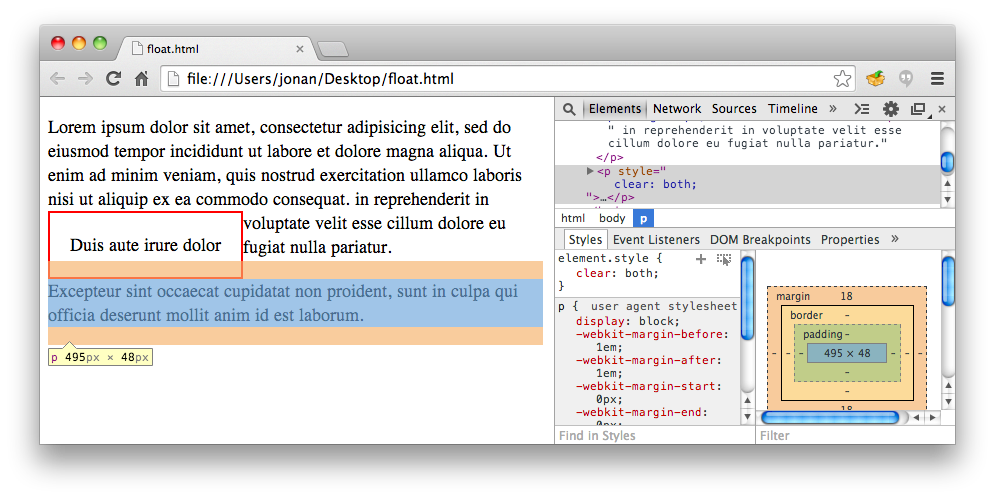Image resolution: width=995 pixels, height=499 pixels.
Task: Select the Styles sidebar tab
Action: [x=585, y=239]
